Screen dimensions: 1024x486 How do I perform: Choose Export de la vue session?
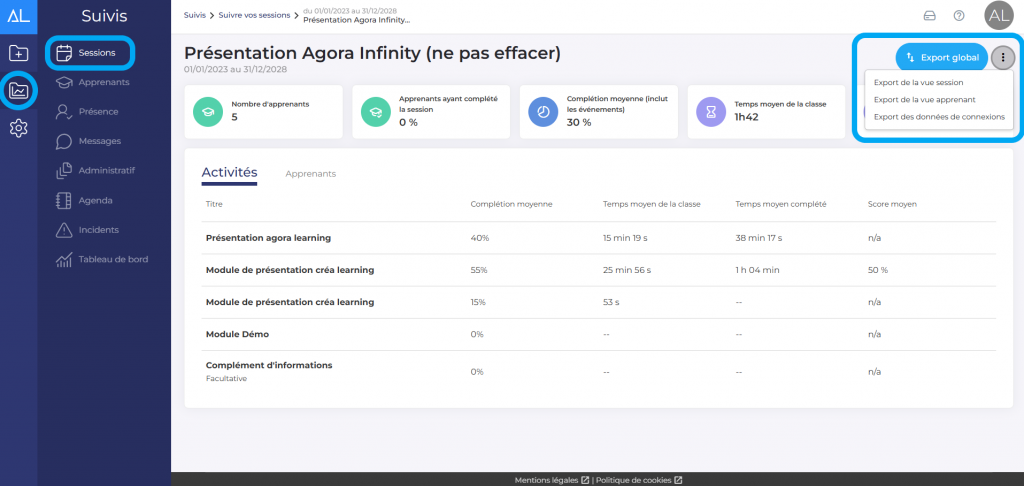click(x=918, y=82)
